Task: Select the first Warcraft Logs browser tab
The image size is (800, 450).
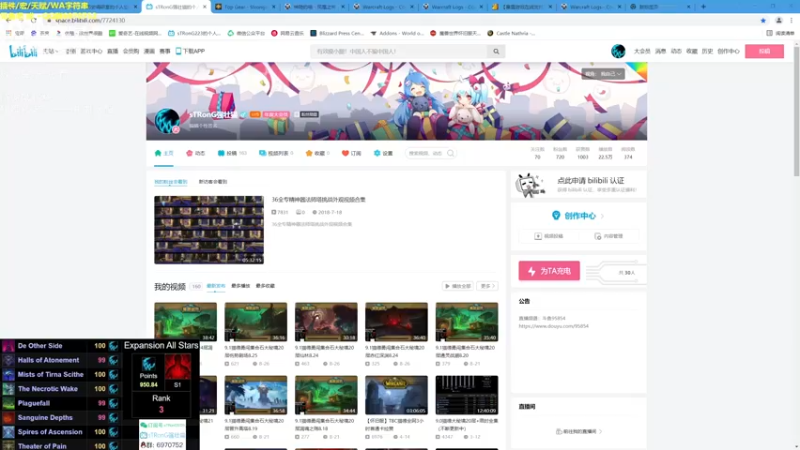Action: click(385, 7)
